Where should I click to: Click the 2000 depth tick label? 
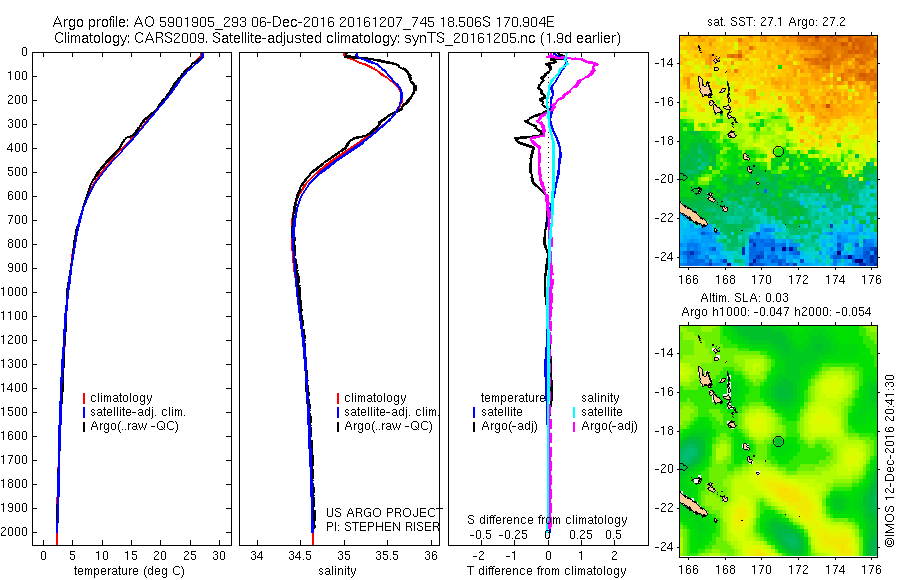click(14, 532)
